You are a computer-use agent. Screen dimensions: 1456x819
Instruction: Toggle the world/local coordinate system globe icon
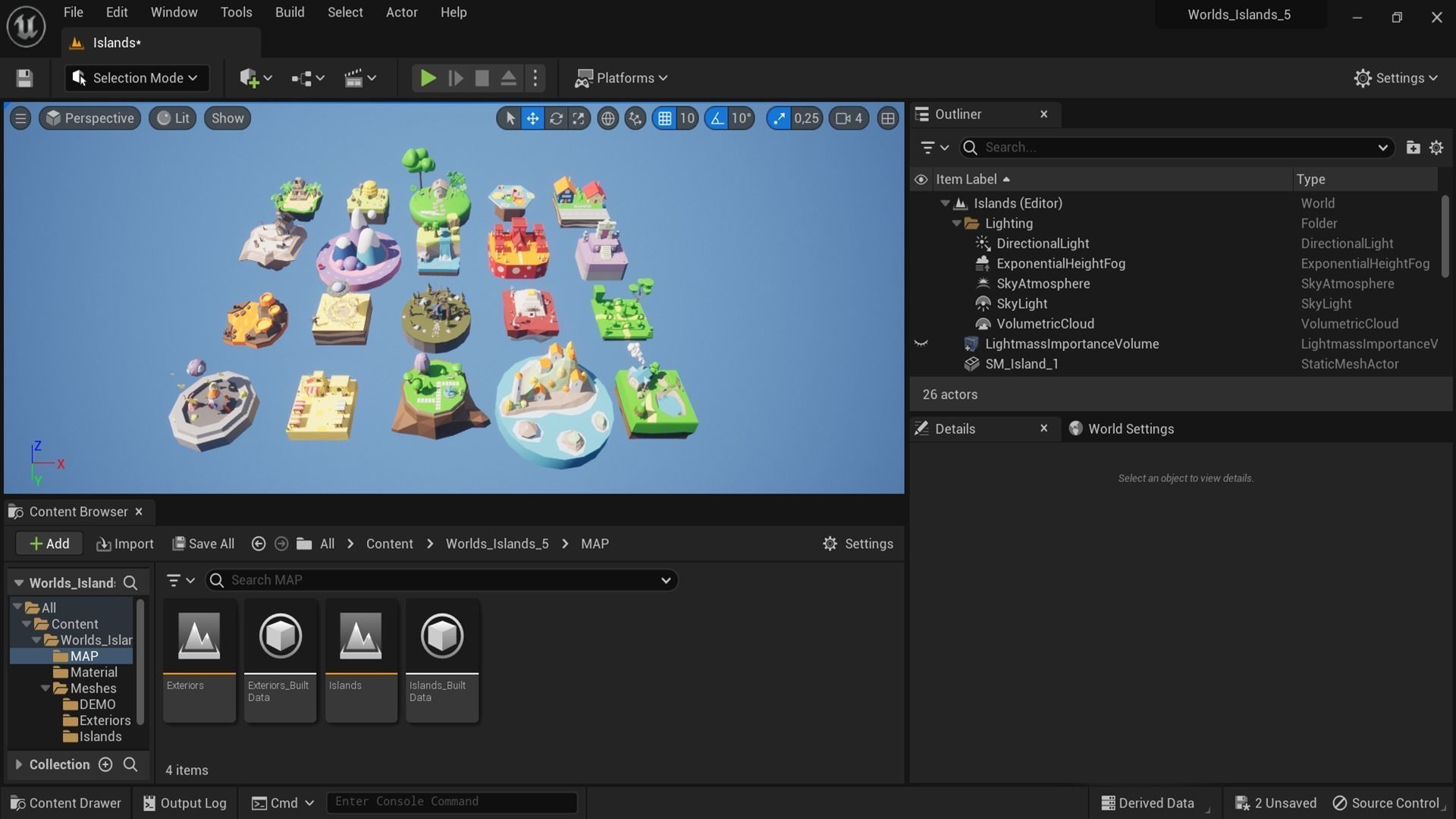pos(607,118)
